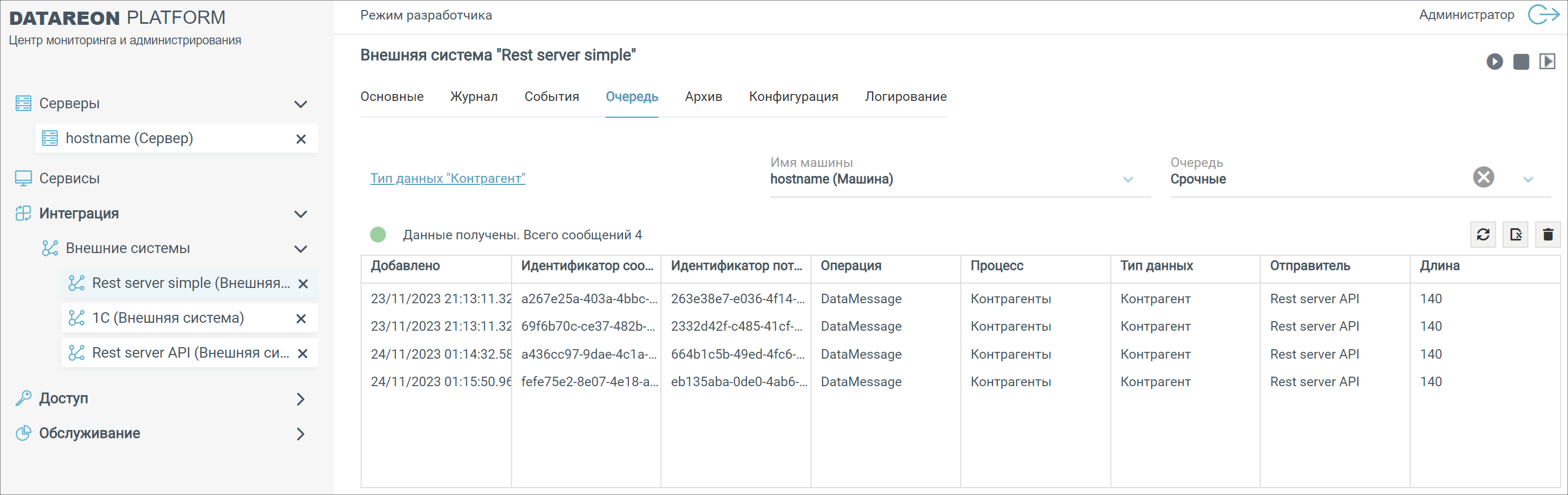1568x495 pixels.
Task: Open the Очередь dropdown arrow
Action: click(1528, 180)
